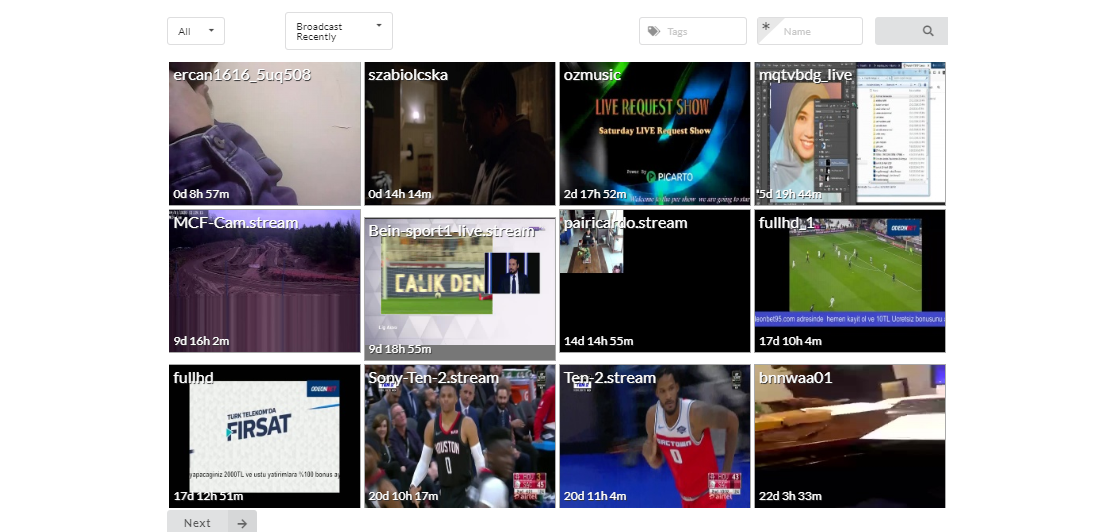The height and width of the screenshot is (532, 1100).
Task: Expand the Broadcast Recently sort dropdown
Action: (x=339, y=32)
